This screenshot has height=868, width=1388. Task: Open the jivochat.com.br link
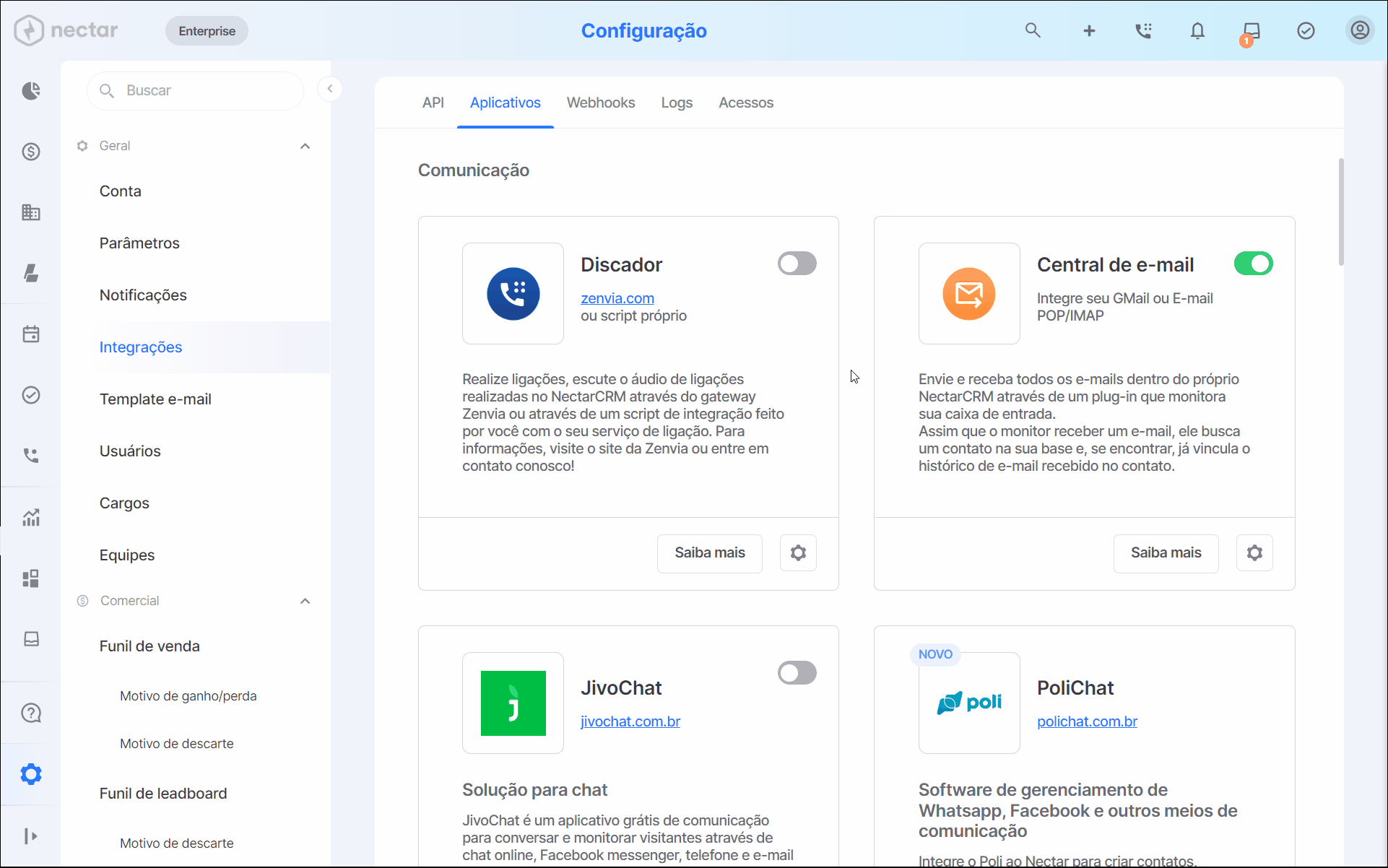tap(630, 721)
